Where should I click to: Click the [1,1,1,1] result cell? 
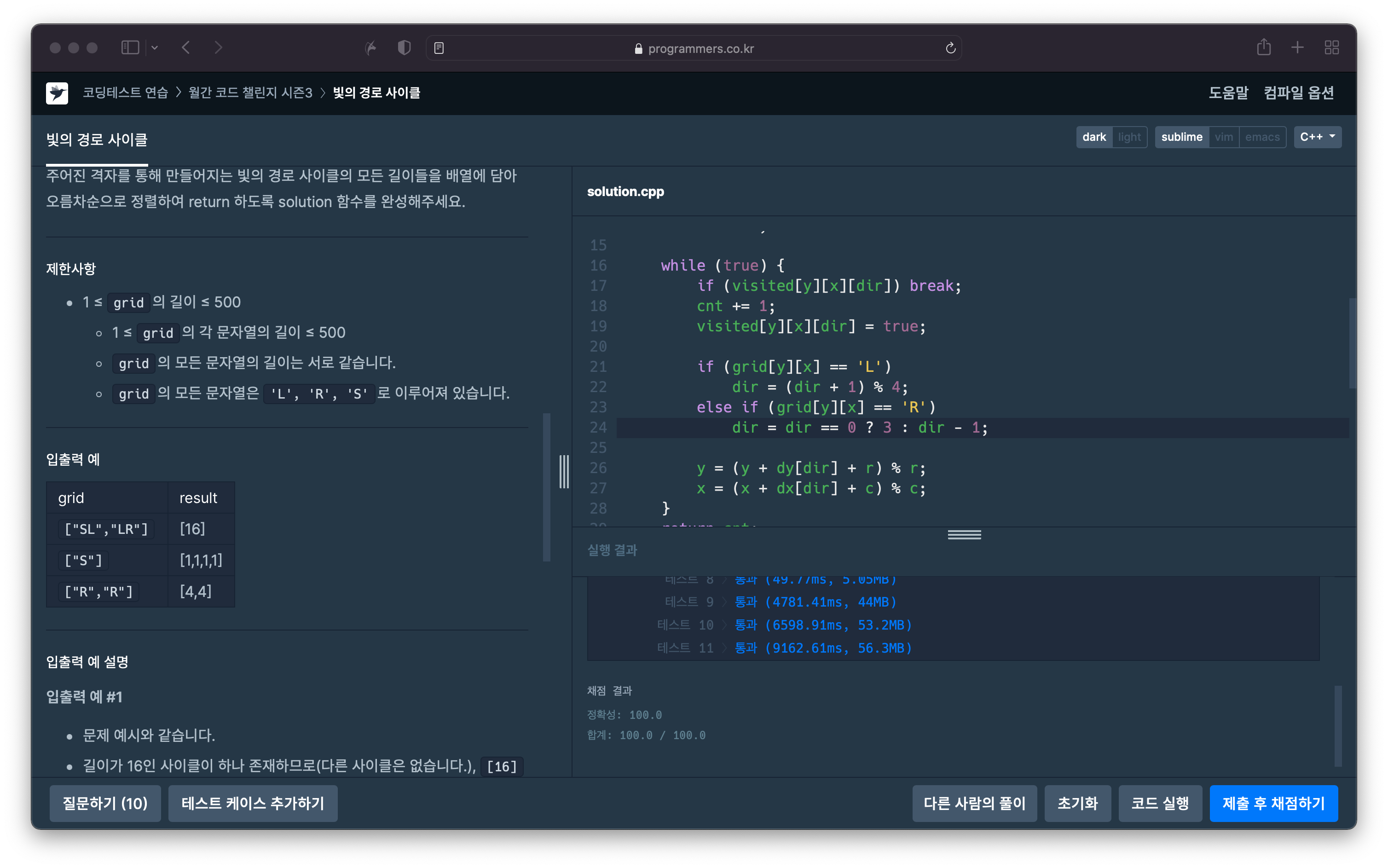tap(201, 560)
